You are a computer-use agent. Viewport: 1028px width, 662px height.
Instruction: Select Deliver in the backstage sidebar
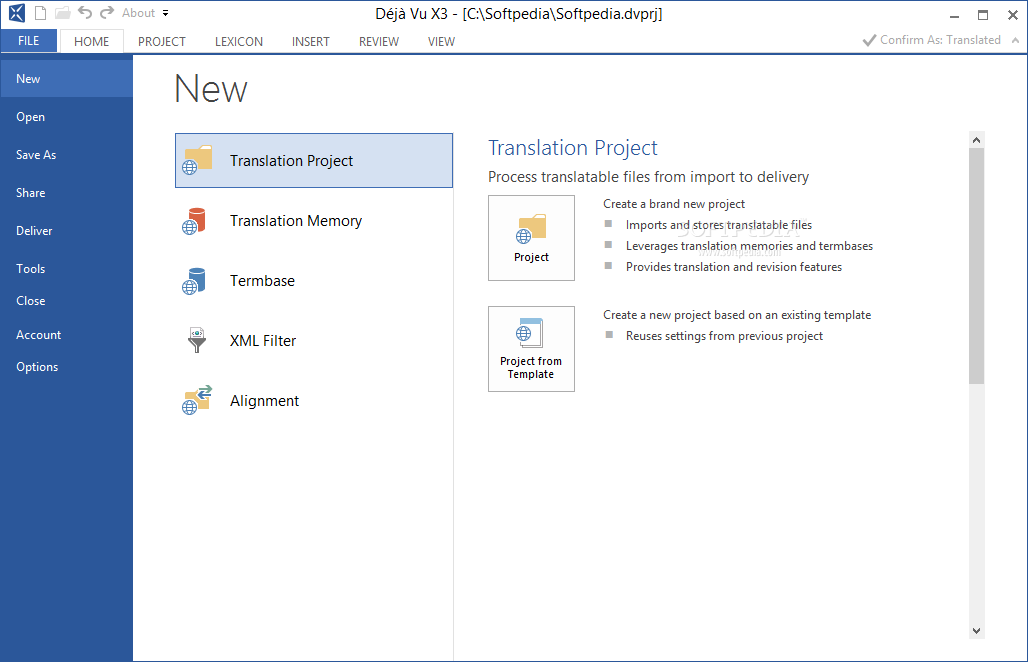click(x=66, y=231)
